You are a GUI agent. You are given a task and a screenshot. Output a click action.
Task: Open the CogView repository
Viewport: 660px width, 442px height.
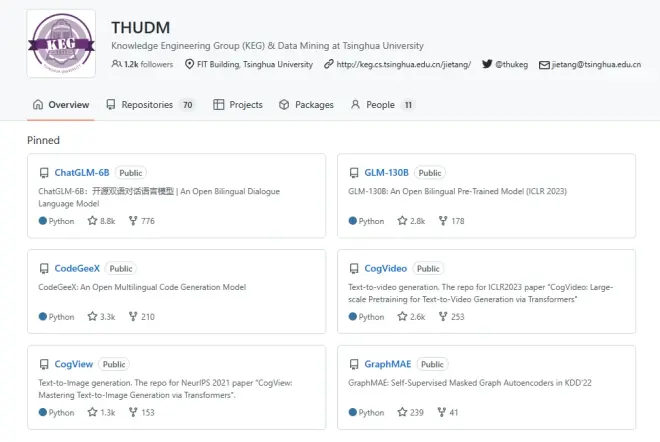coord(74,364)
